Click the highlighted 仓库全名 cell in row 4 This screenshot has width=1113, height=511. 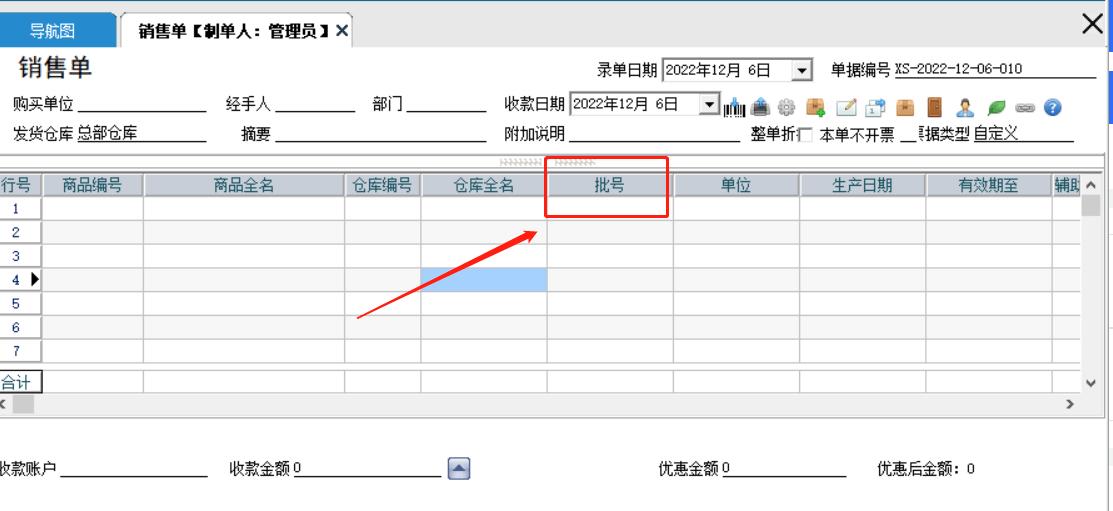[484, 280]
